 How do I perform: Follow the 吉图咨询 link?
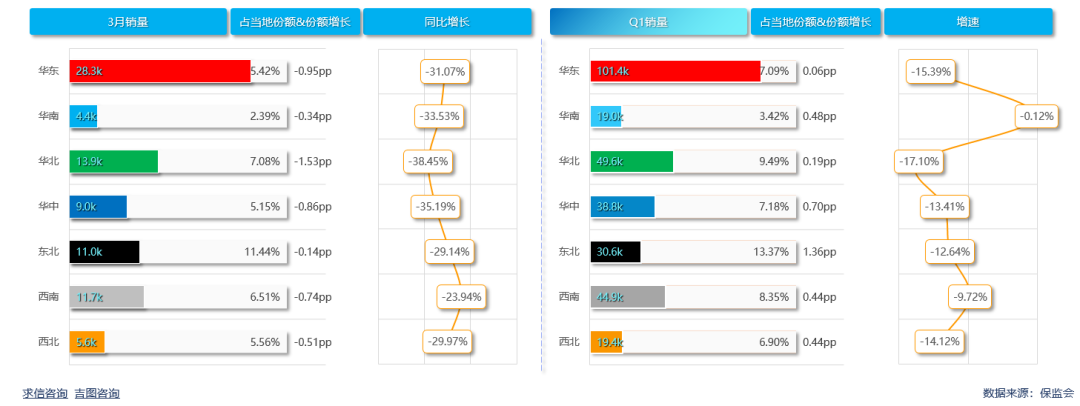pyautogui.click(x=97, y=394)
